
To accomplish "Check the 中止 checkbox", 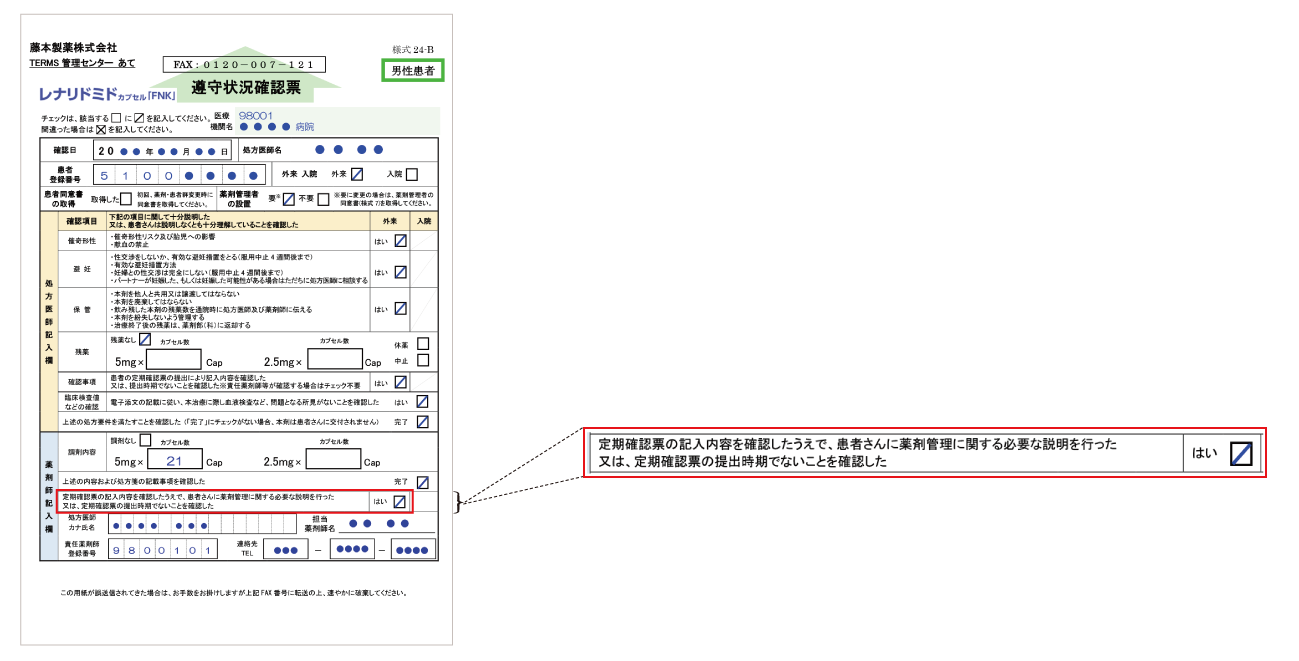I will pyautogui.click(x=423, y=360).
